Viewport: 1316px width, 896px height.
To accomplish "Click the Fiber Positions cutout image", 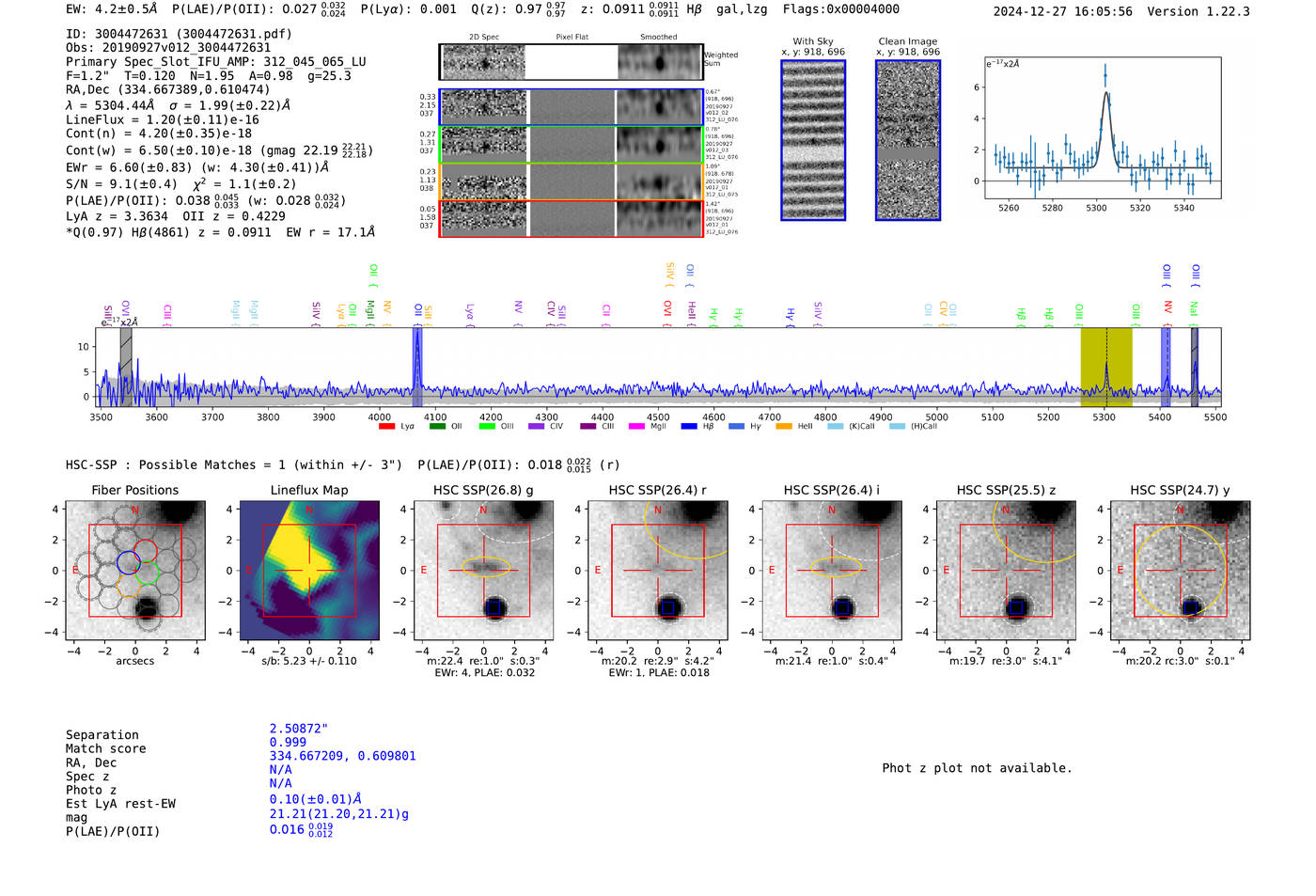I will pyautogui.click(x=135, y=571).
